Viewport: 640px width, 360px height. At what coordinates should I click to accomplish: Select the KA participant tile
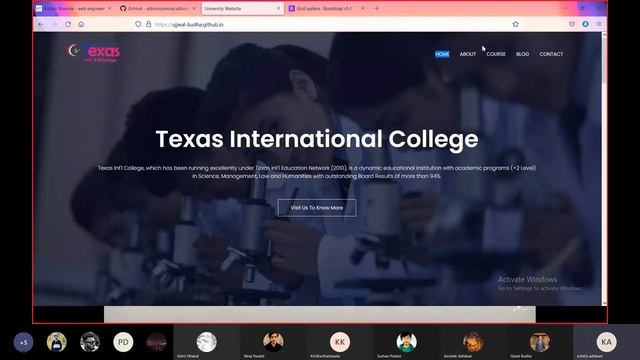(607, 342)
